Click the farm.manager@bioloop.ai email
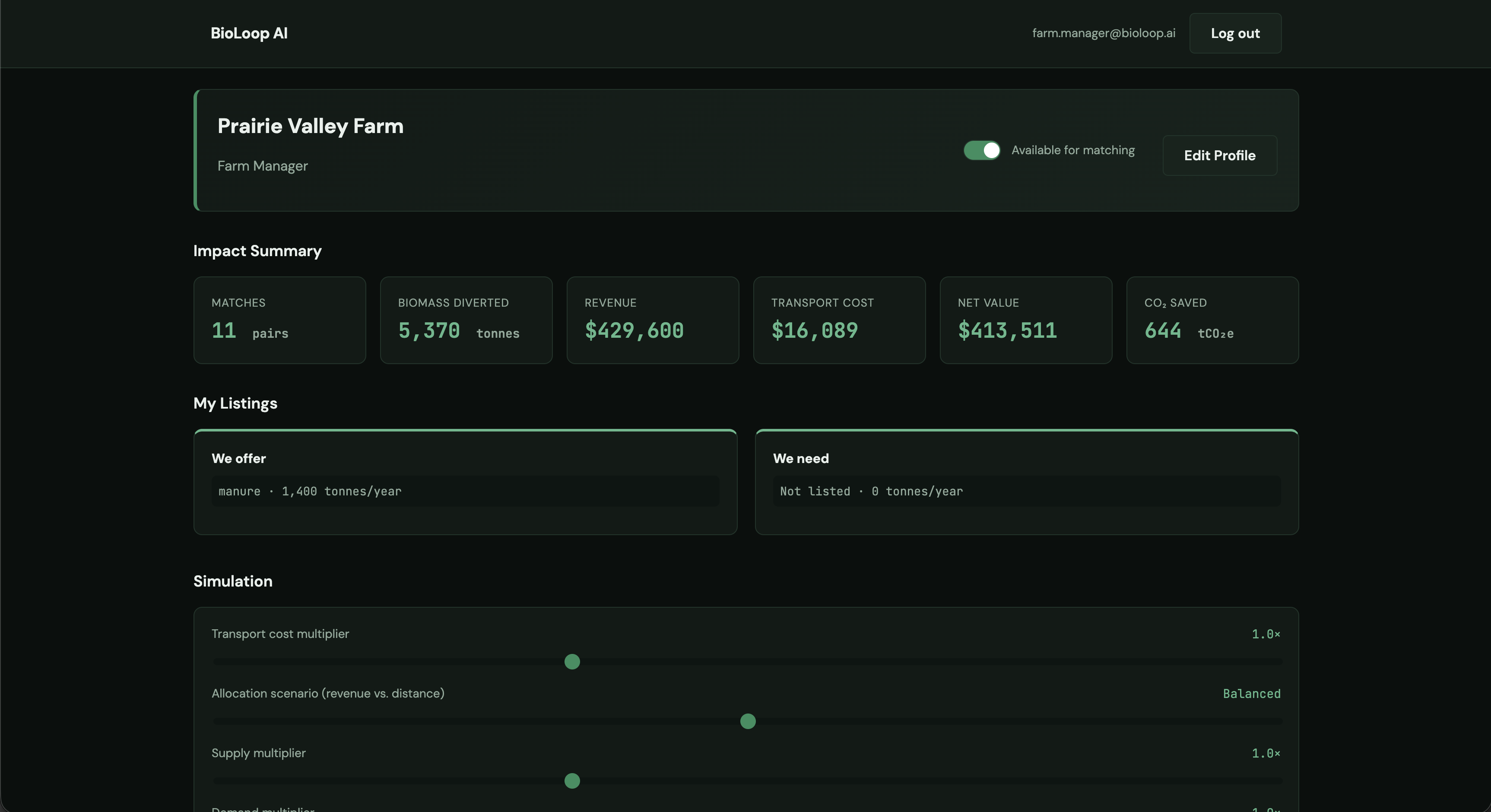1491x812 pixels. (x=1103, y=33)
